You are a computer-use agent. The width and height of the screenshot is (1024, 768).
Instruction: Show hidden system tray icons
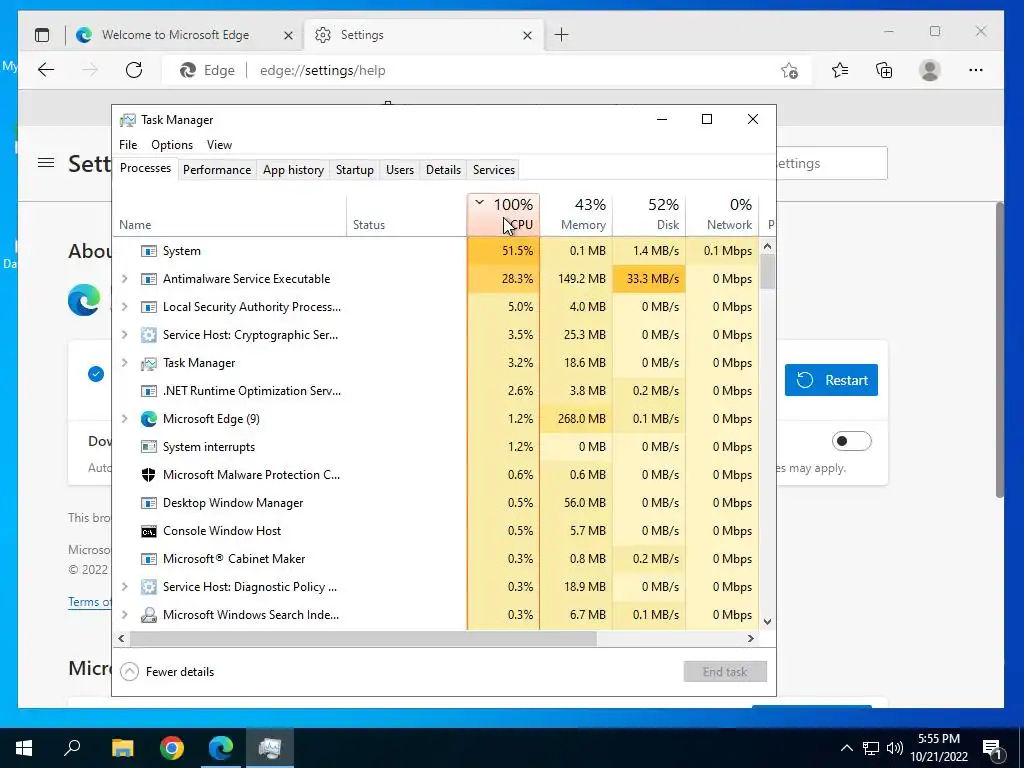(x=846, y=748)
